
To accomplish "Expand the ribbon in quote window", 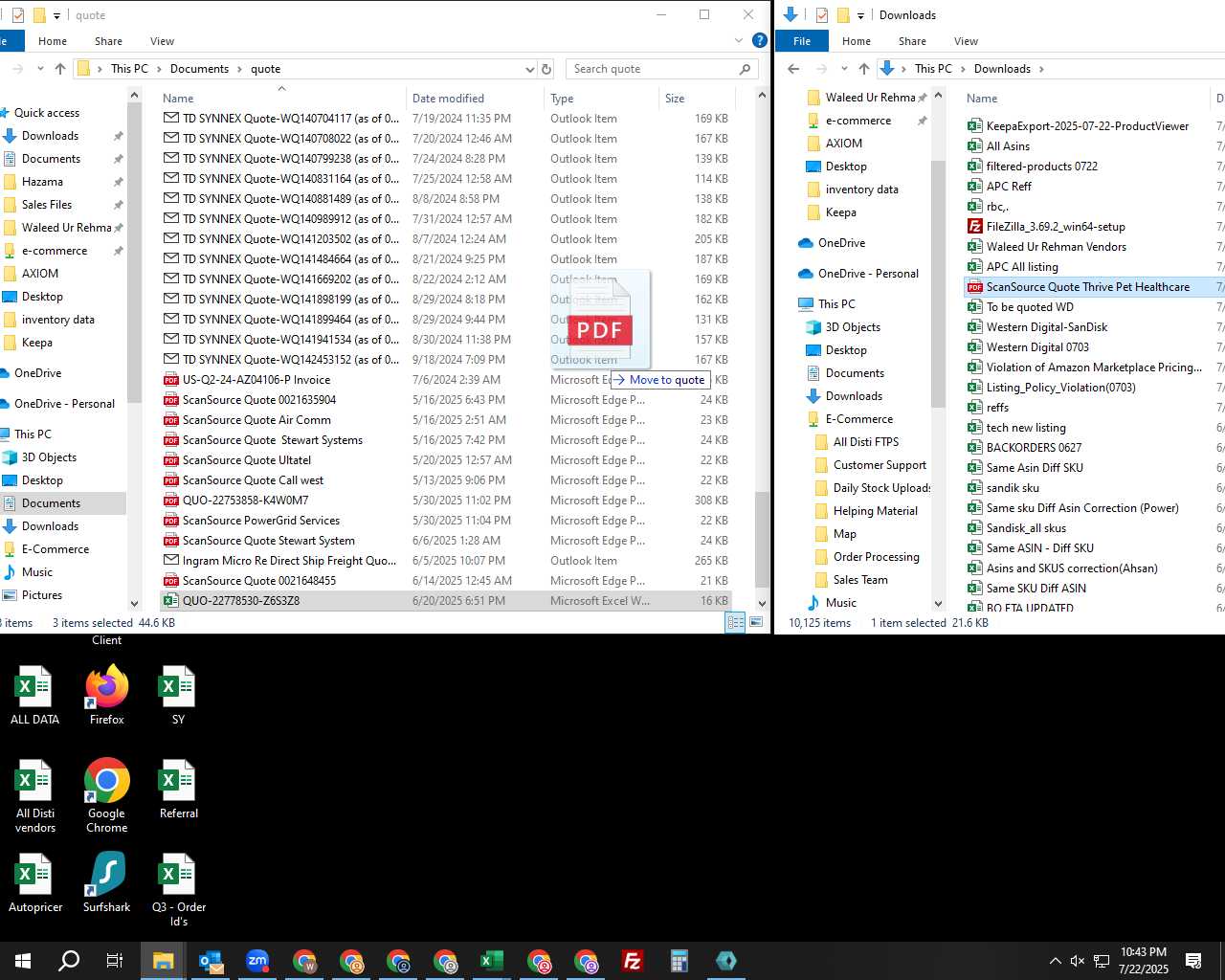I will [739, 40].
